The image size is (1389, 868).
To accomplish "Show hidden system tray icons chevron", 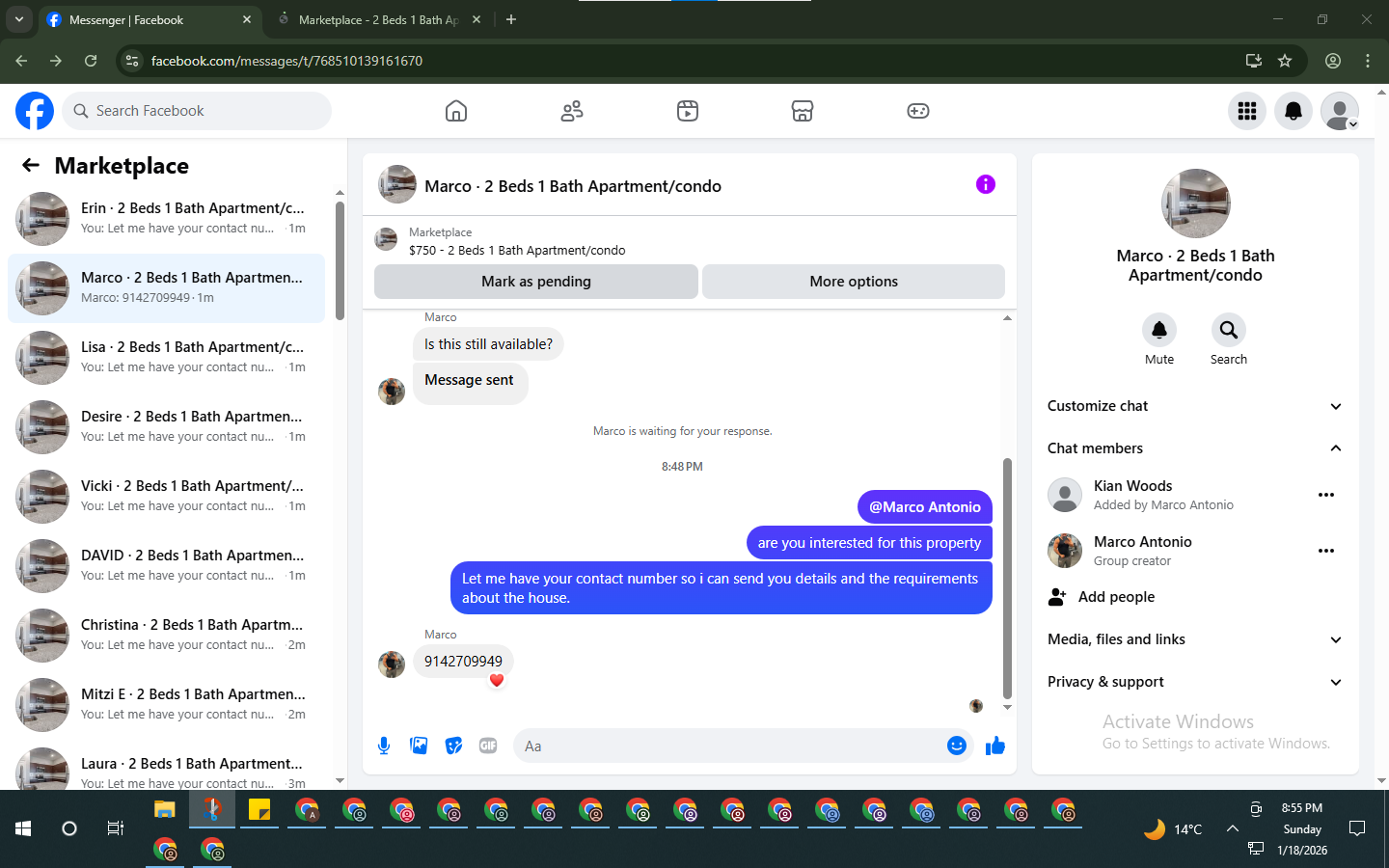I will point(1233,828).
